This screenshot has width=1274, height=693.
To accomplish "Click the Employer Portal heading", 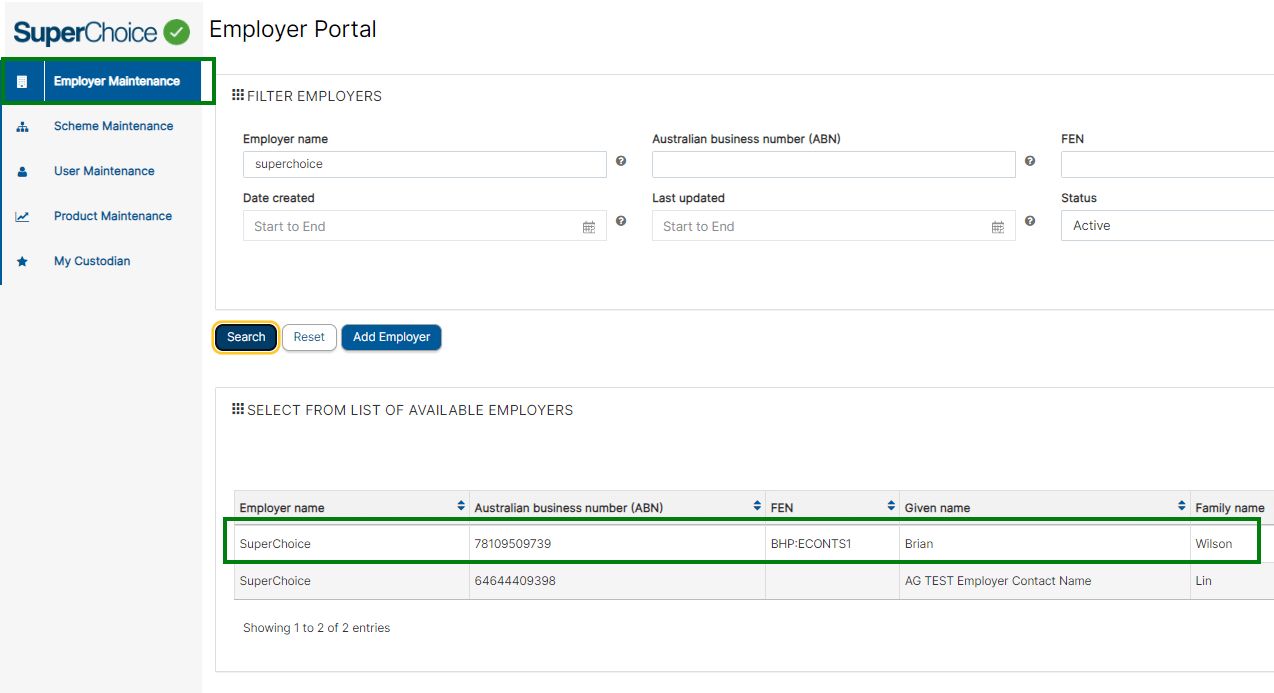I will pos(293,30).
